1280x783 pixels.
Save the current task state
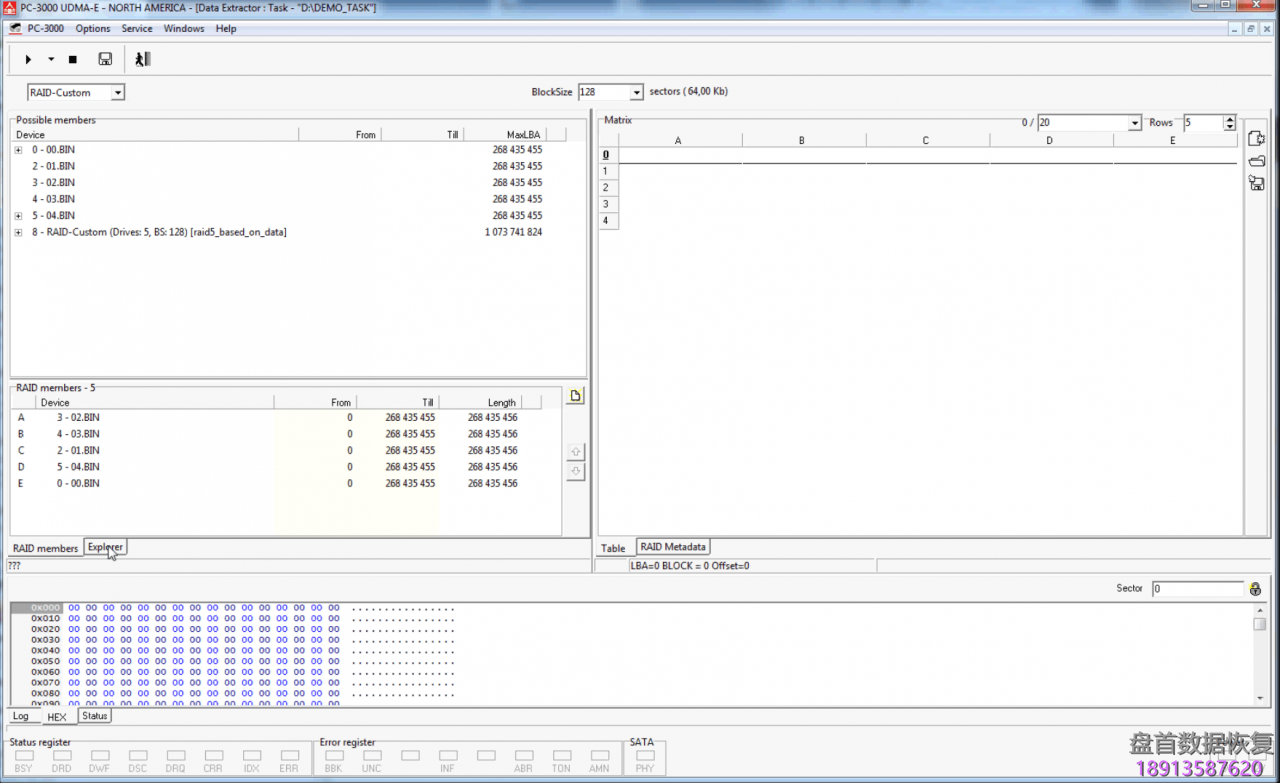(105, 59)
